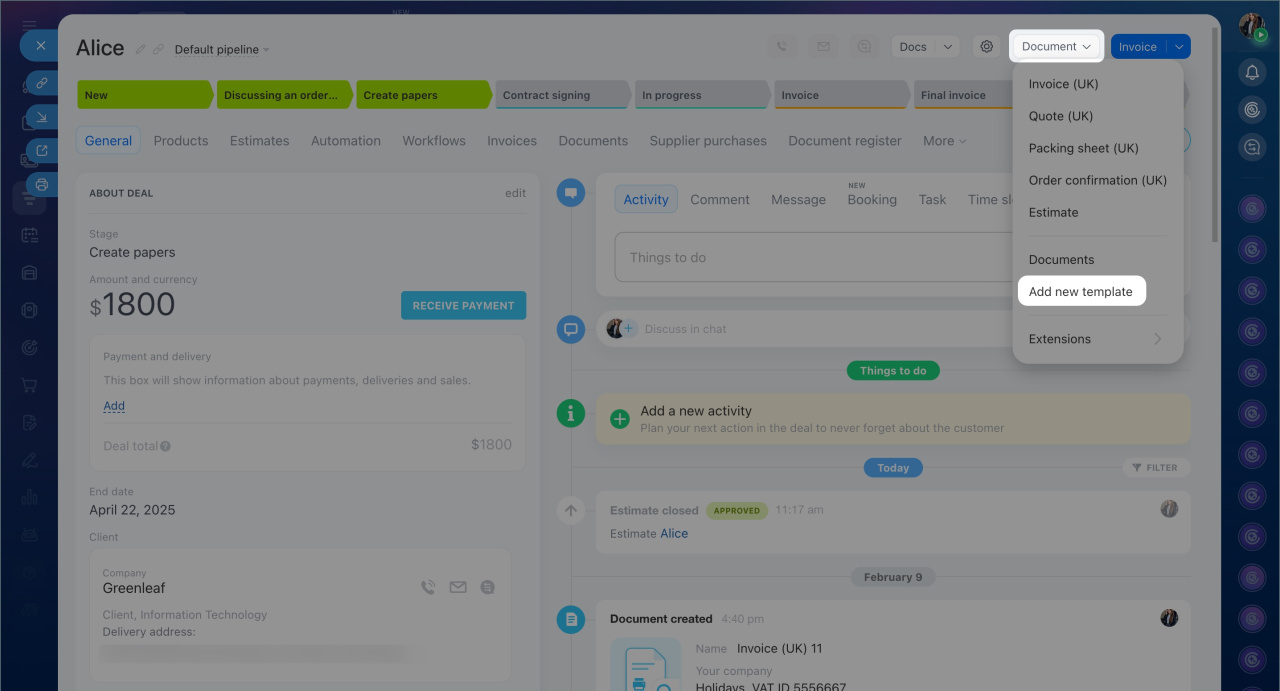
Task: Click the green plus icon for new activity
Action: pos(620,419)
